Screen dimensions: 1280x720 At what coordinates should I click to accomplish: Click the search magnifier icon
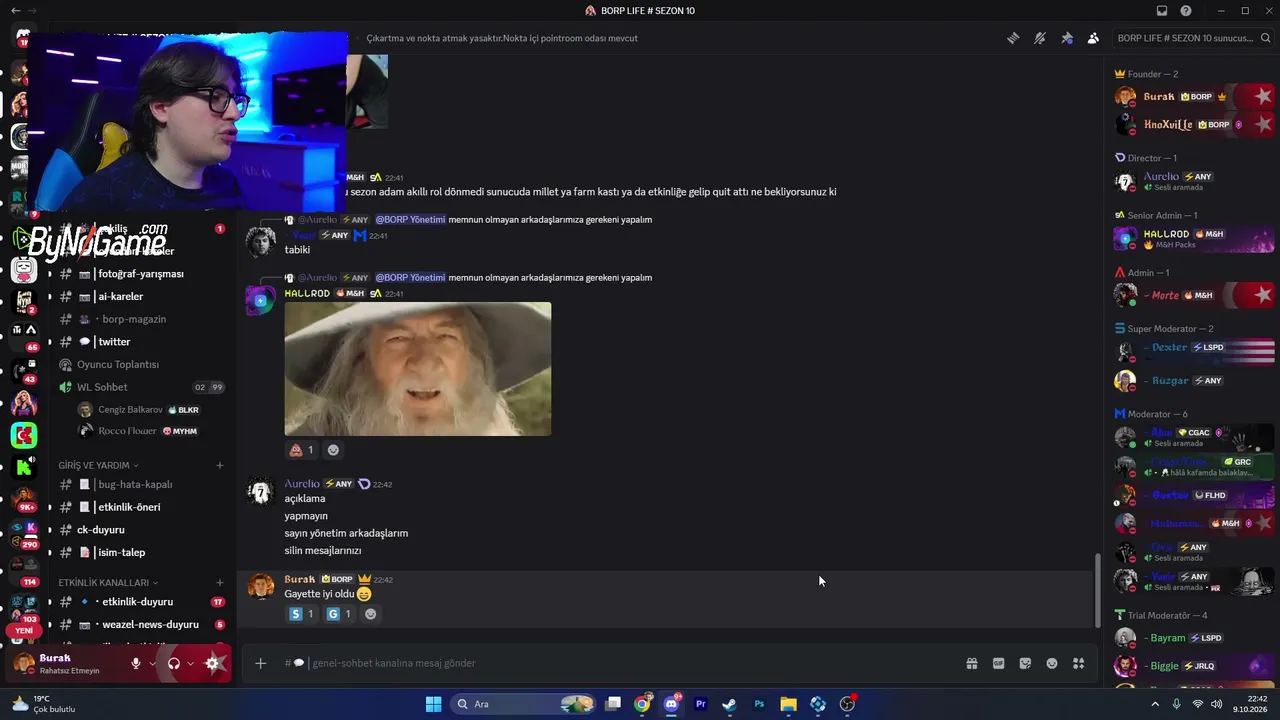(x=1266, y=38)
